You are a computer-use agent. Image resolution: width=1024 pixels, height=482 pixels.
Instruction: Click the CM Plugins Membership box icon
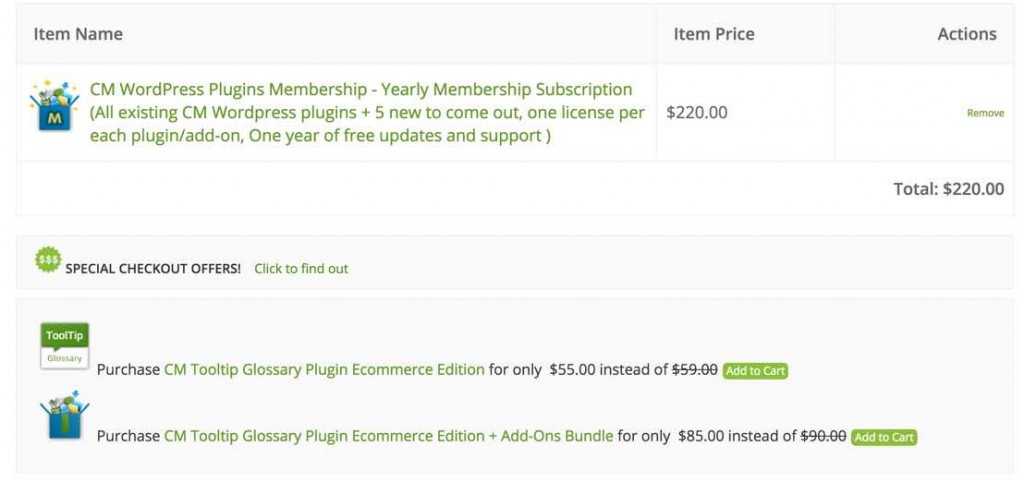[x=54, y=107]
